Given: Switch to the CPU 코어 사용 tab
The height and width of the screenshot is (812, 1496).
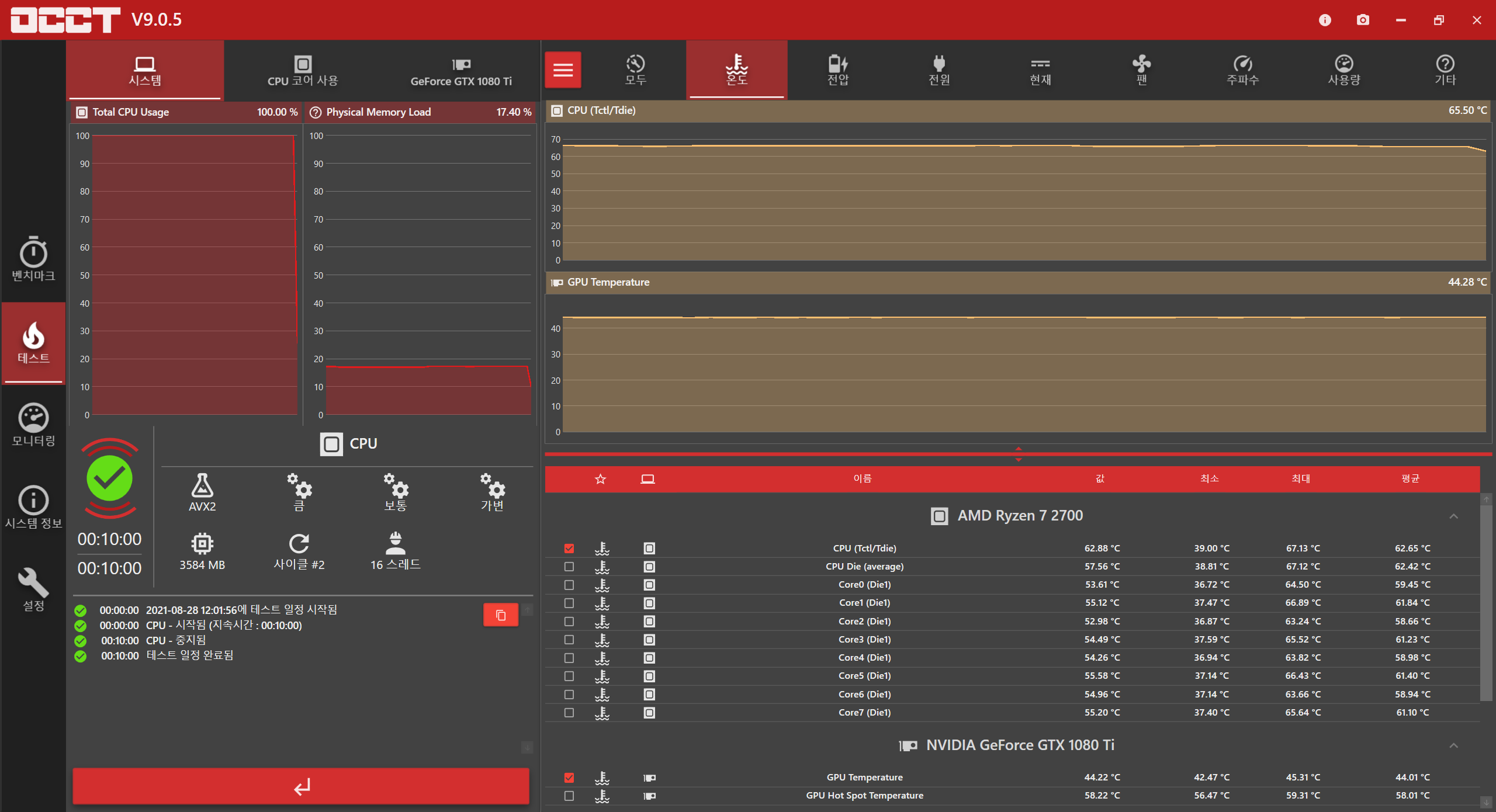Looking at the screenshot, I should click(x=303, y=70).
